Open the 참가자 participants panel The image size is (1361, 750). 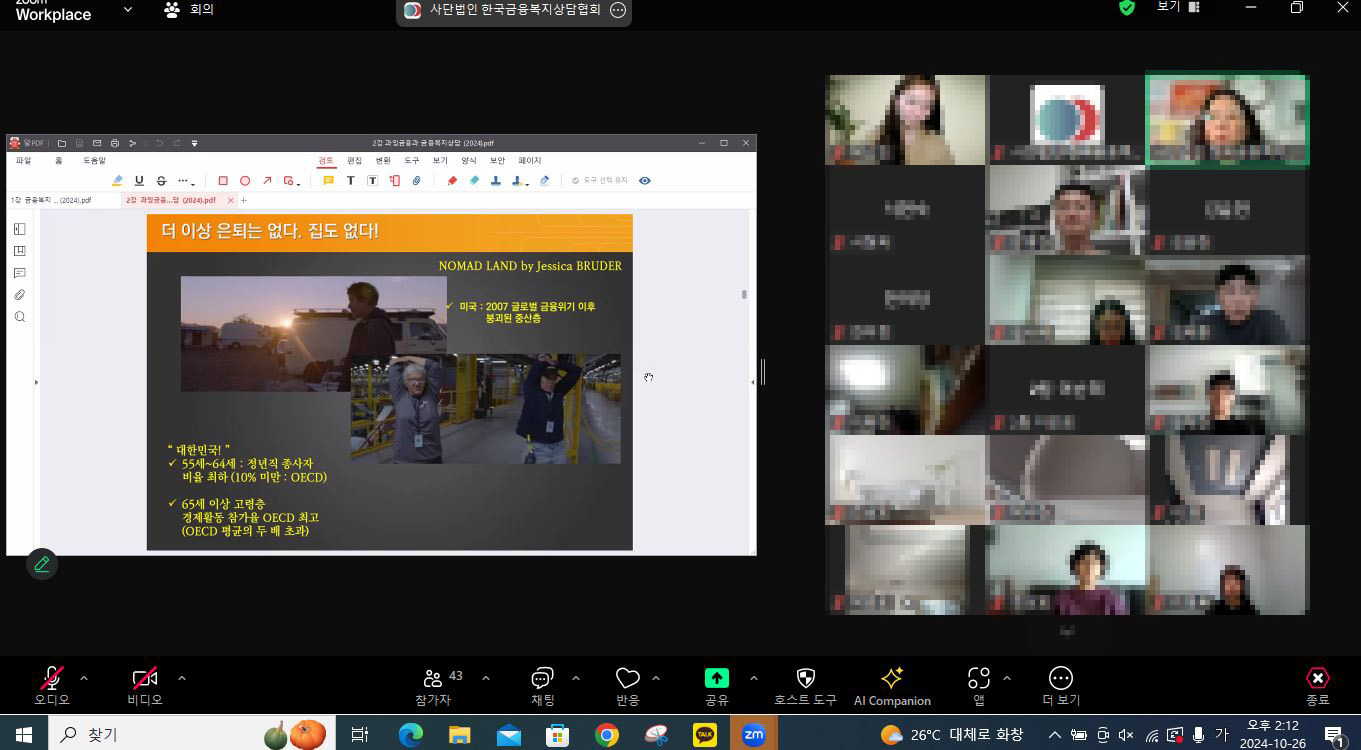pyautogui.click(x=433, y=686)
